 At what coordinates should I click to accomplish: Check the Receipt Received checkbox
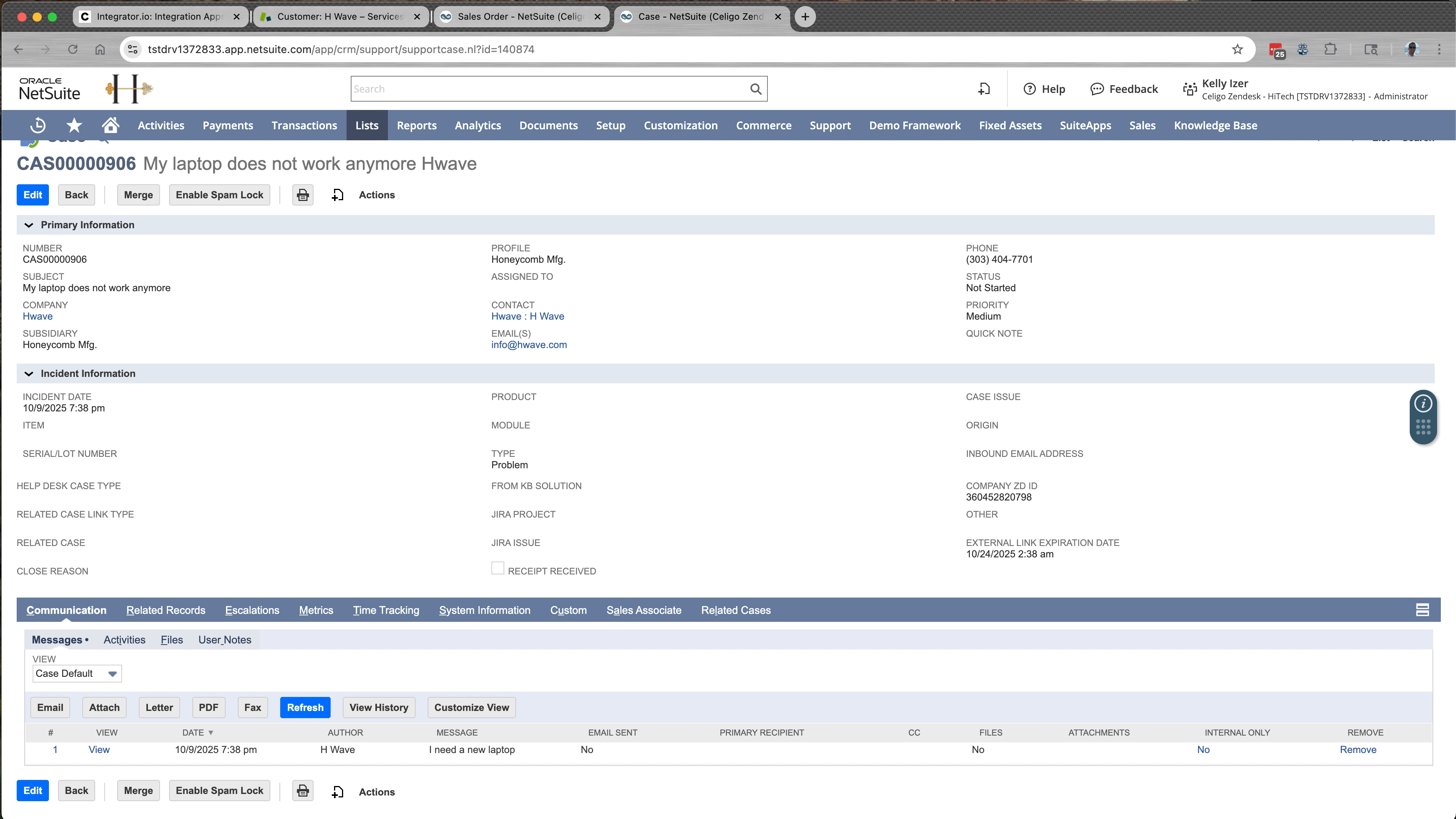[x=497, y=568]
